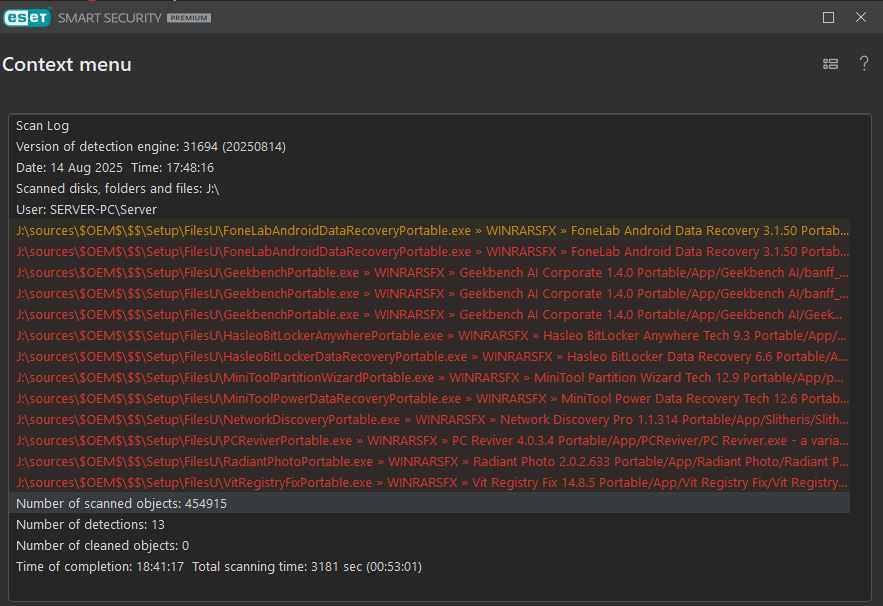Select the GeekbenchPortable.exe row ending in Geek...
Viewport: 883px width, 606px height.
point(430,315)
